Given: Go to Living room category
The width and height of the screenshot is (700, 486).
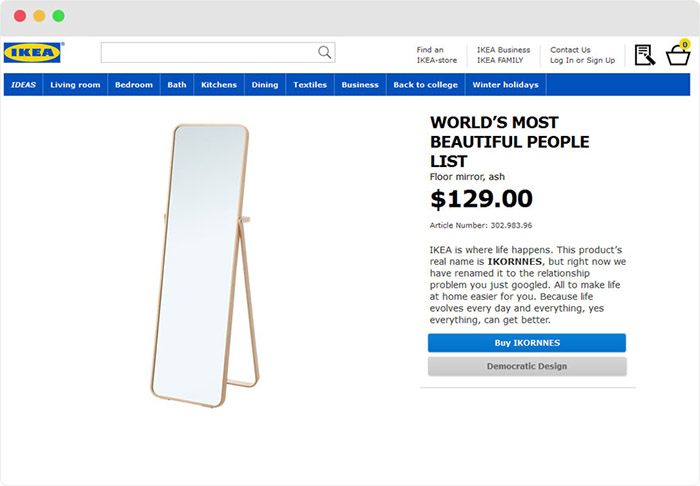Looking at the screenshot, I should tap(75, 85).
